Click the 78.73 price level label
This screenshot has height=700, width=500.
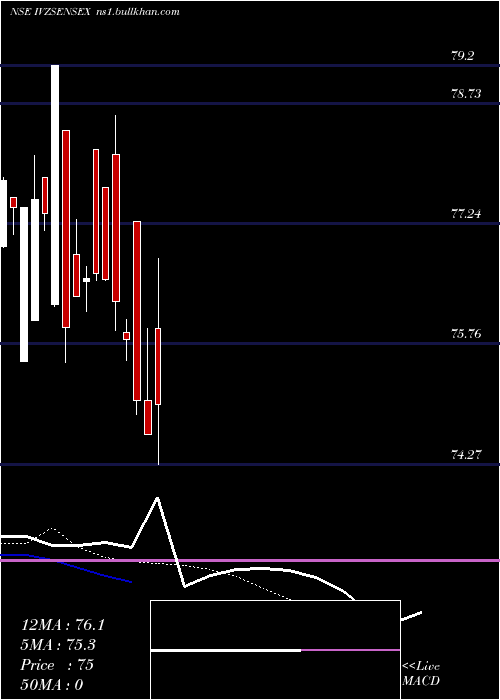pyautogui.click(x=466, y=94)
